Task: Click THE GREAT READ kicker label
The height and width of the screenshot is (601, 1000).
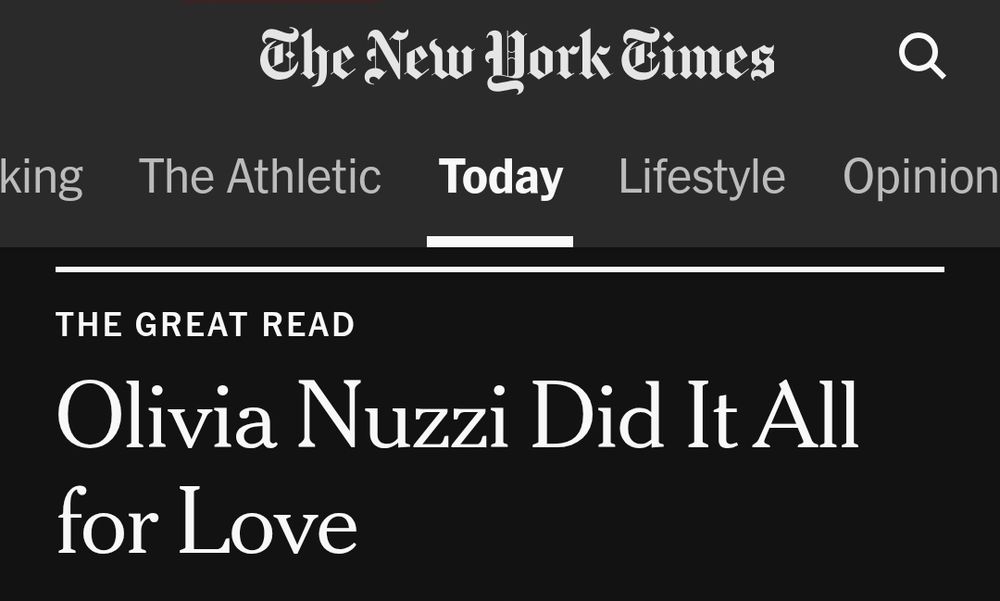Action: 205,324
